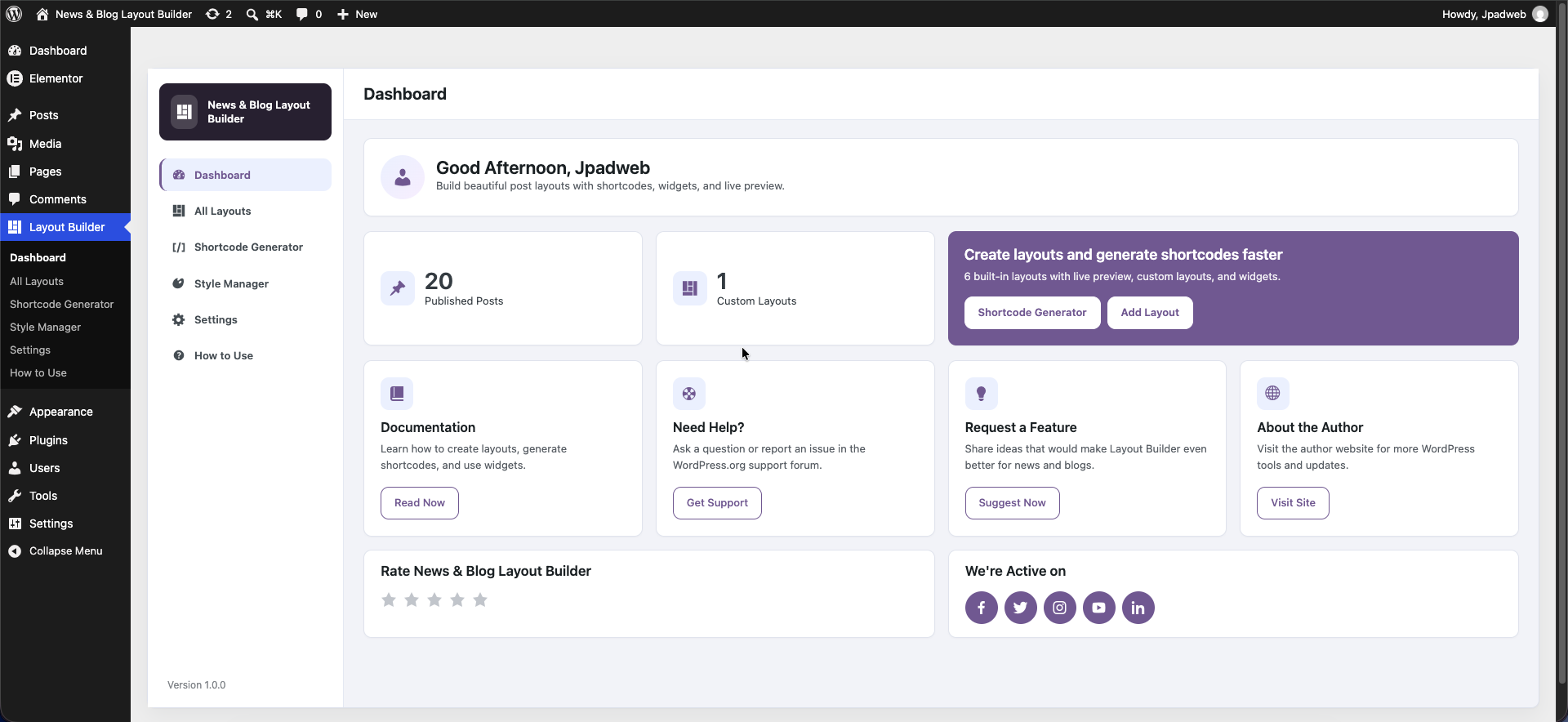
Task: Rate four stars
Action: click(457, 600)
